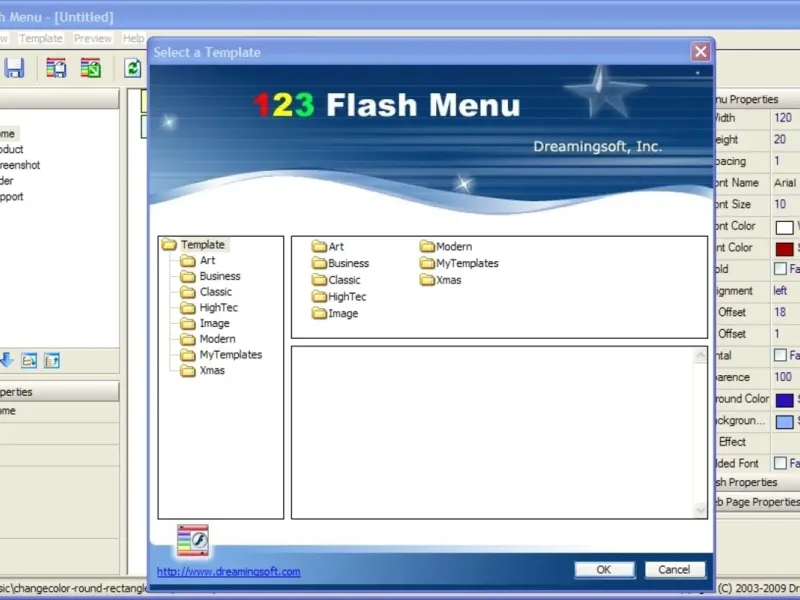Open the Template menu

click(x=41, y=38)
